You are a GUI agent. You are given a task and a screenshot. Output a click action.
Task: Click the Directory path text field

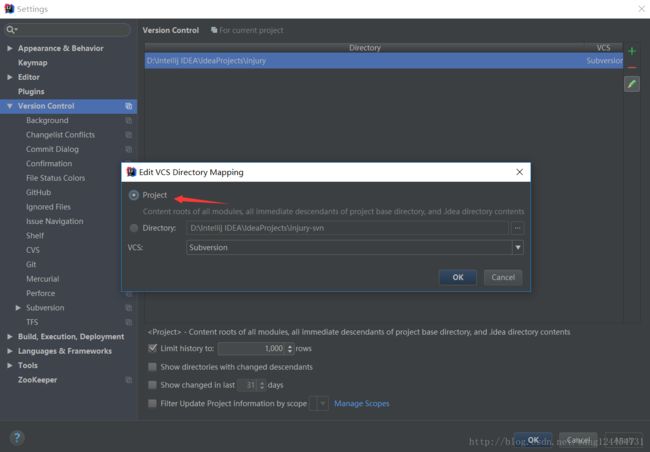click(x=347, y=228)
